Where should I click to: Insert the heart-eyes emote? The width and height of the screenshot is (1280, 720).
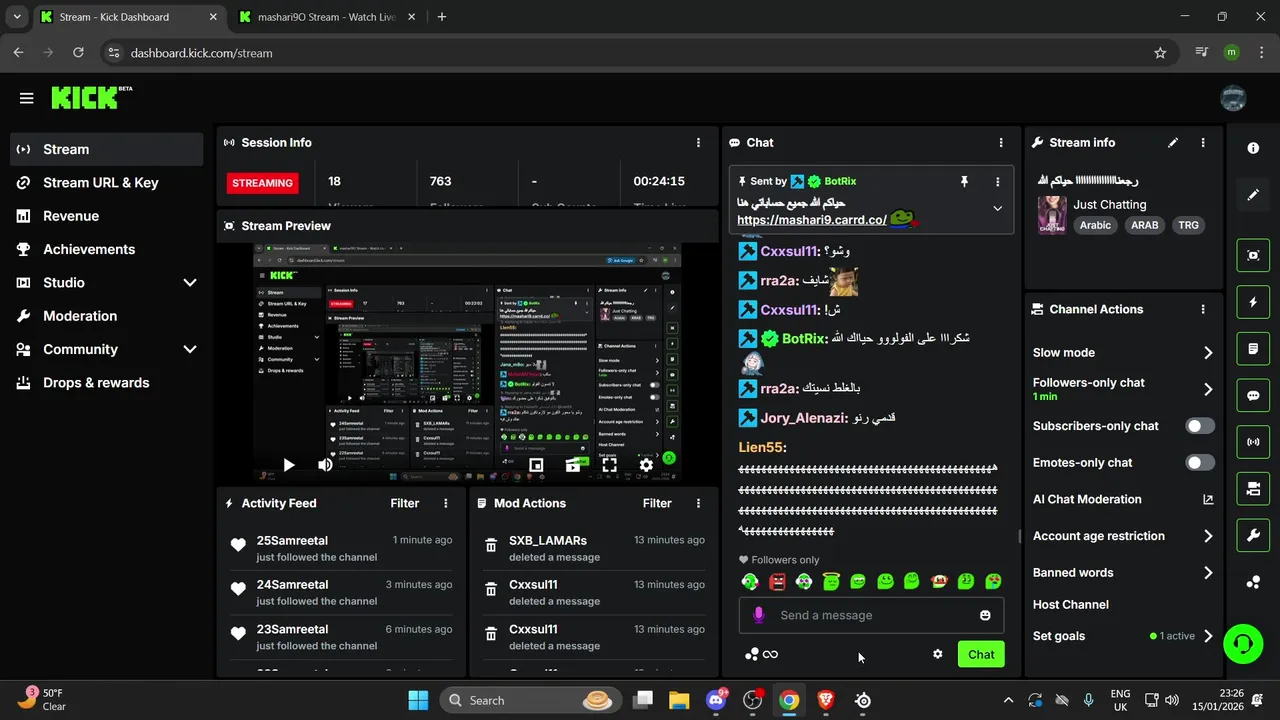[993, 581]
